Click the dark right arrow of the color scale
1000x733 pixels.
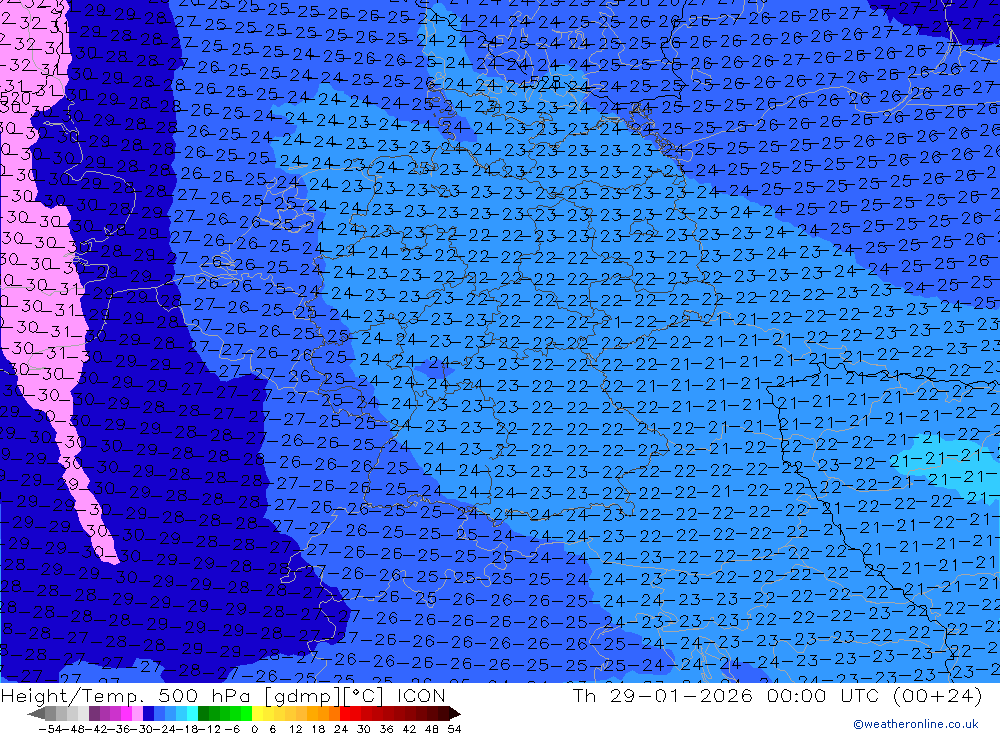pyautogui.click(x=455, y=714)
